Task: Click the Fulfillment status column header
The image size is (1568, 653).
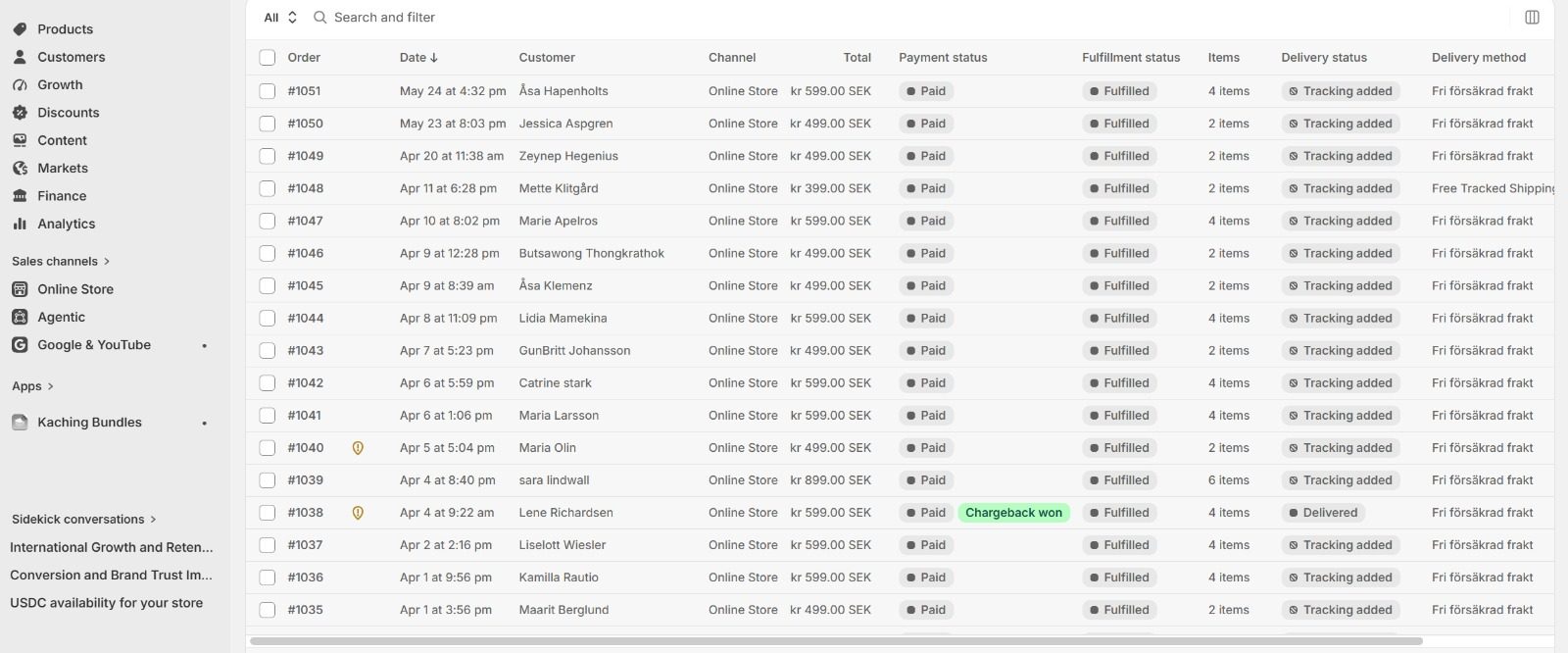Action: coord(1131,58)
